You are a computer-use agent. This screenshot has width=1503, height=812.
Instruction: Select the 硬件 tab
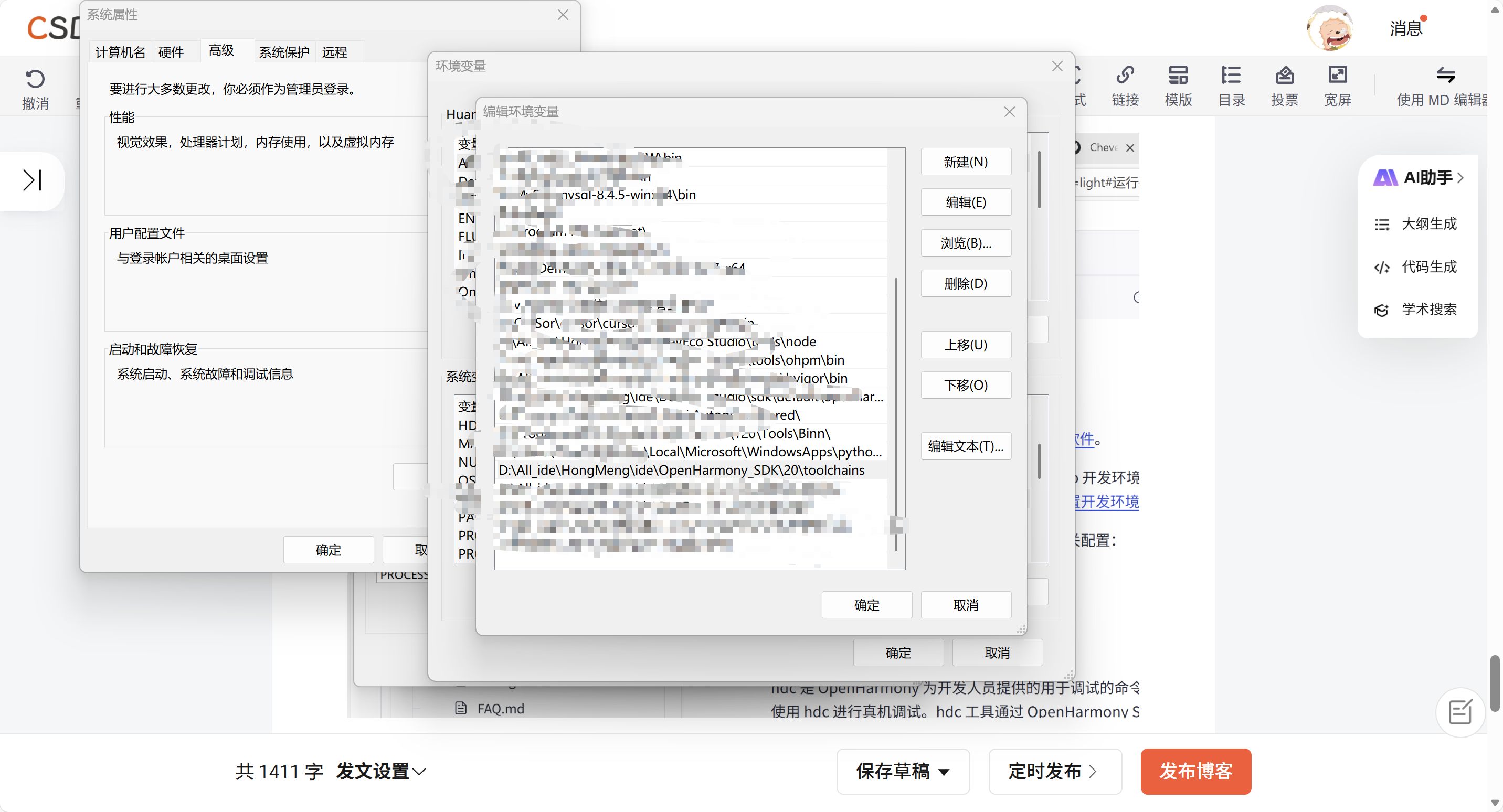(171, 52)
